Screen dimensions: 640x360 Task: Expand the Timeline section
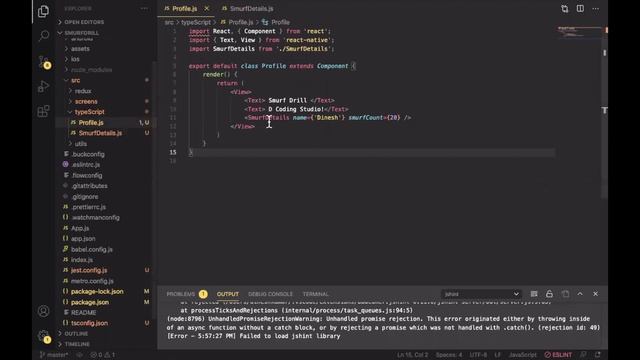[x=77, y=344]
